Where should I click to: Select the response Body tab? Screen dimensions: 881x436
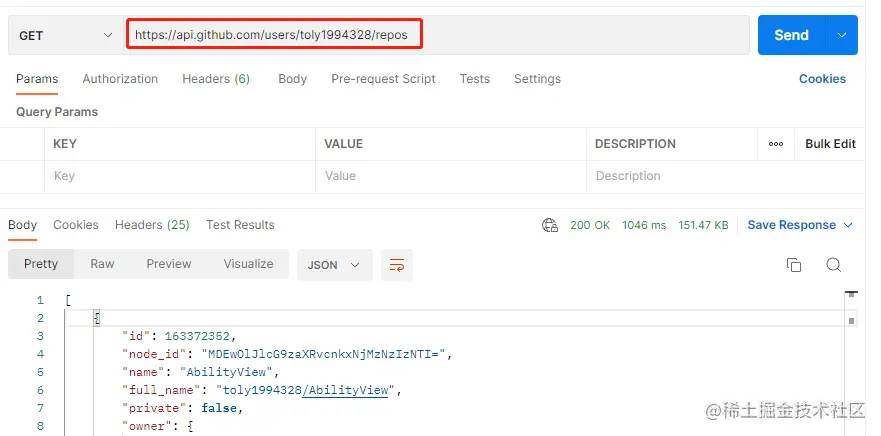22,225
